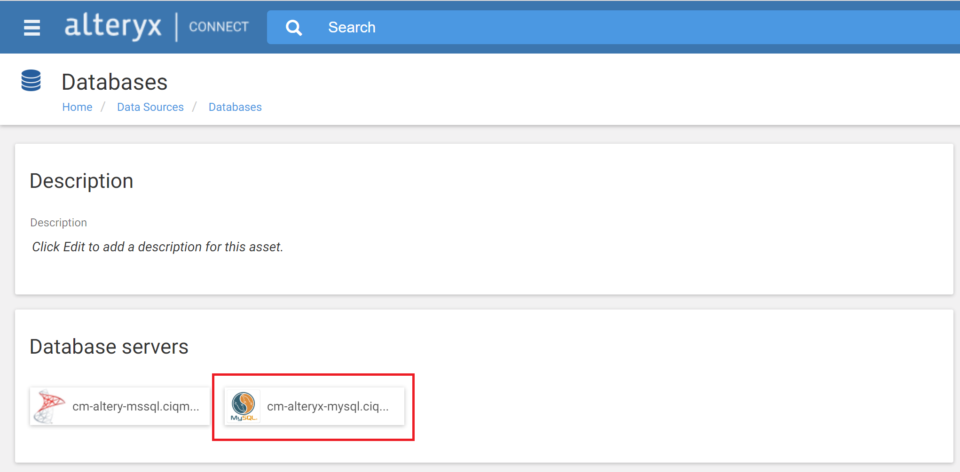Open the Data Sources breadcrumb link

(150, 107)
